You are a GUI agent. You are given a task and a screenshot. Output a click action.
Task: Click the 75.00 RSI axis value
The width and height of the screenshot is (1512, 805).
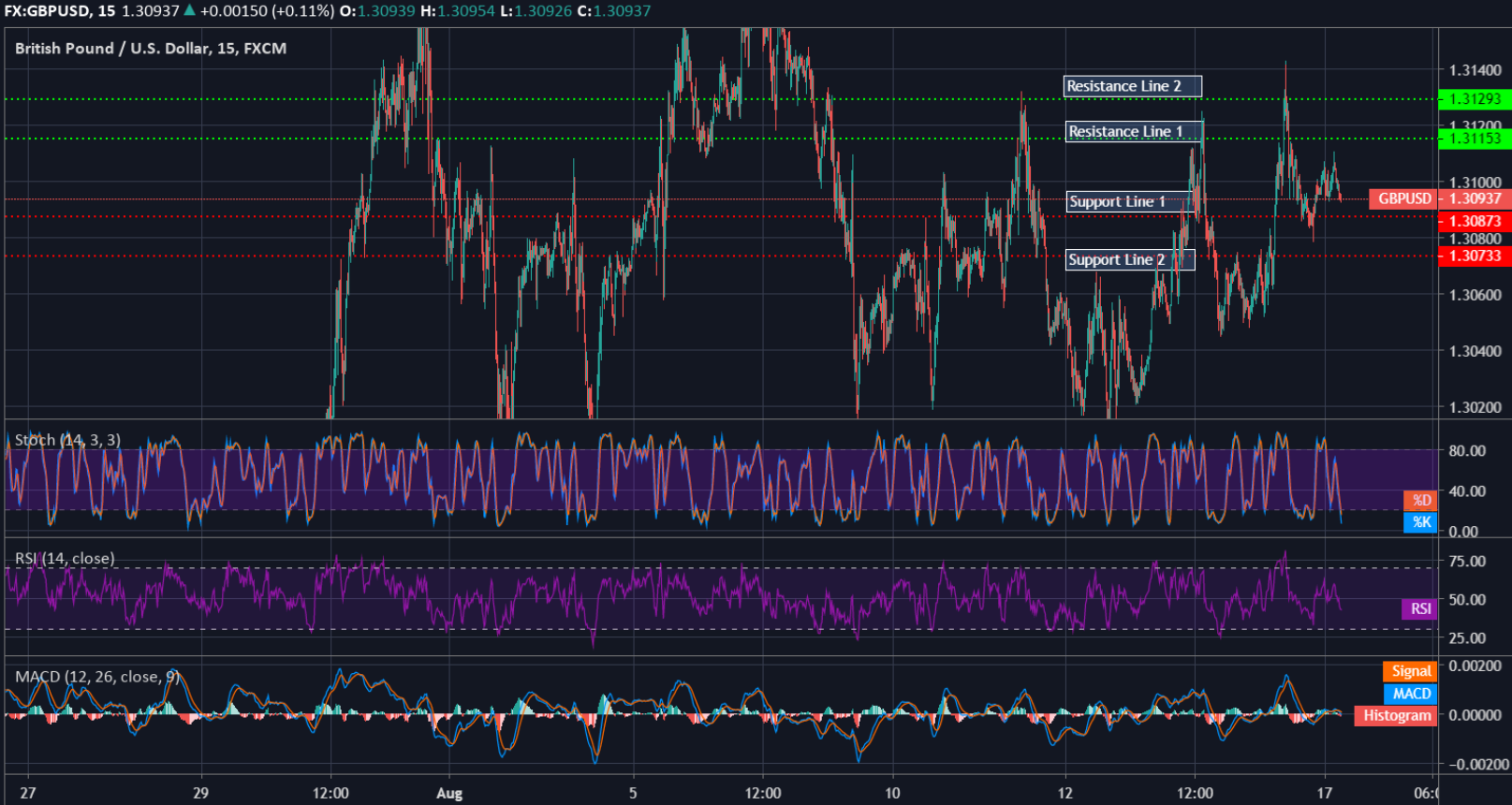pos(1467,561)
